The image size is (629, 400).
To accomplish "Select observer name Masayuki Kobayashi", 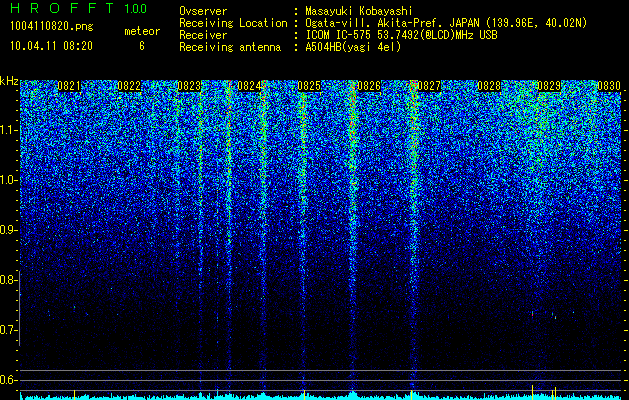I will click(359, 11).
